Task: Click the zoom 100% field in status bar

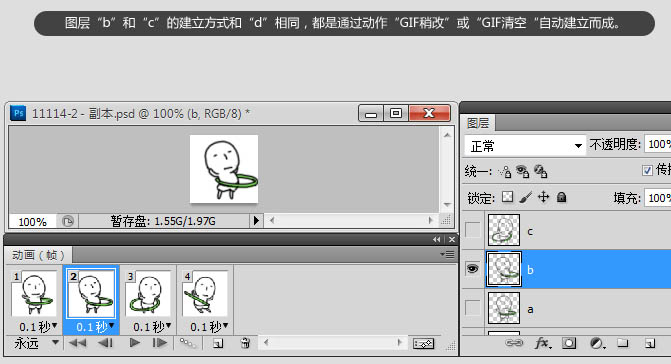Action: 32,222
